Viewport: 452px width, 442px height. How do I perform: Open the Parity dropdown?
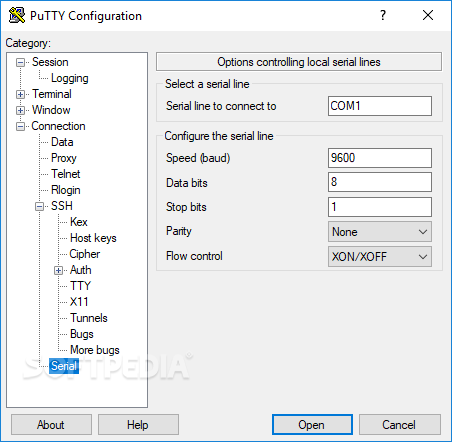(x=380, y=232)
